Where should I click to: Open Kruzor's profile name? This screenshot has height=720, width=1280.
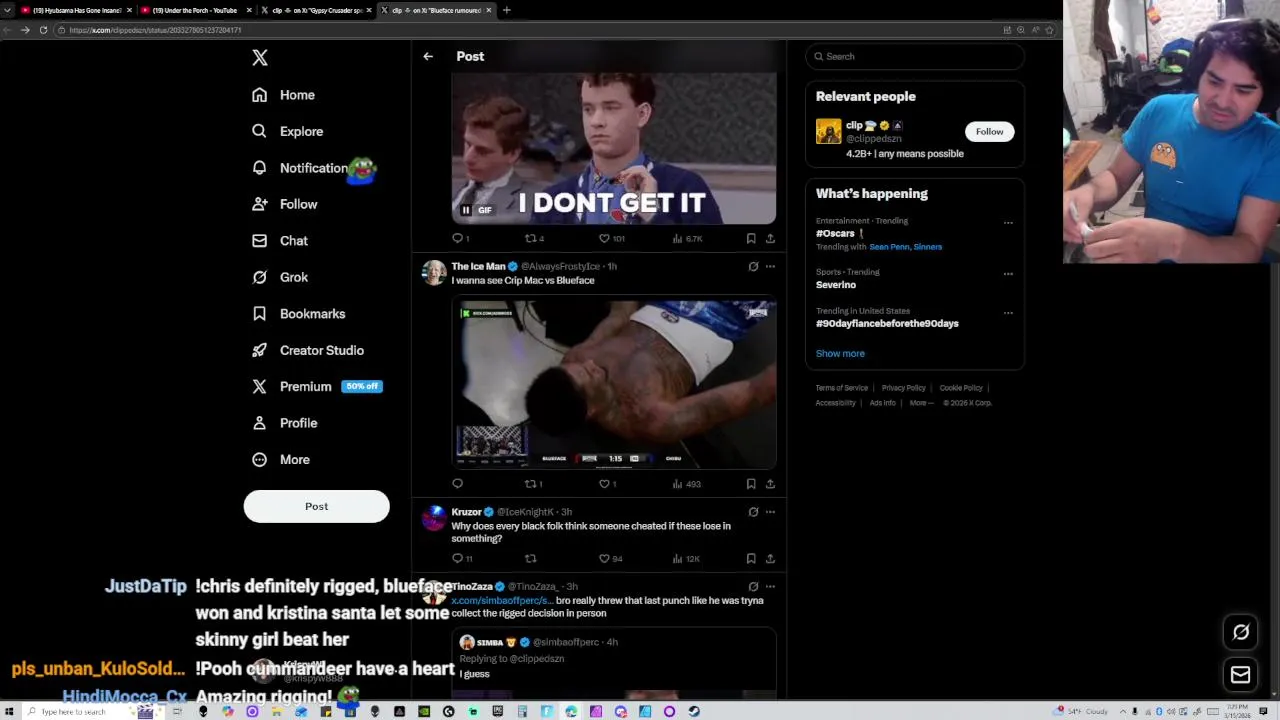coord(466,512)
